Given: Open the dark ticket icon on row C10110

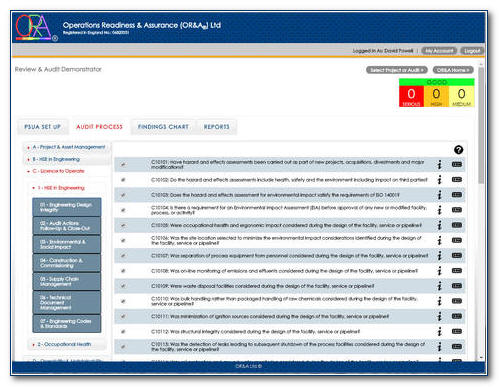Looking at the screenshot, I should (x=457, y=301).
